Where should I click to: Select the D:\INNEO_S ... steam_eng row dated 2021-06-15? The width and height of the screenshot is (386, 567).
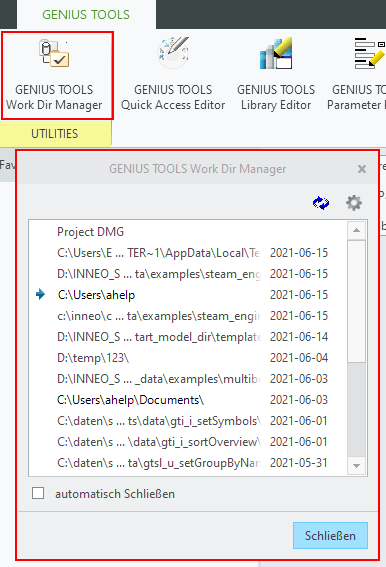click(x=188, y=274)
